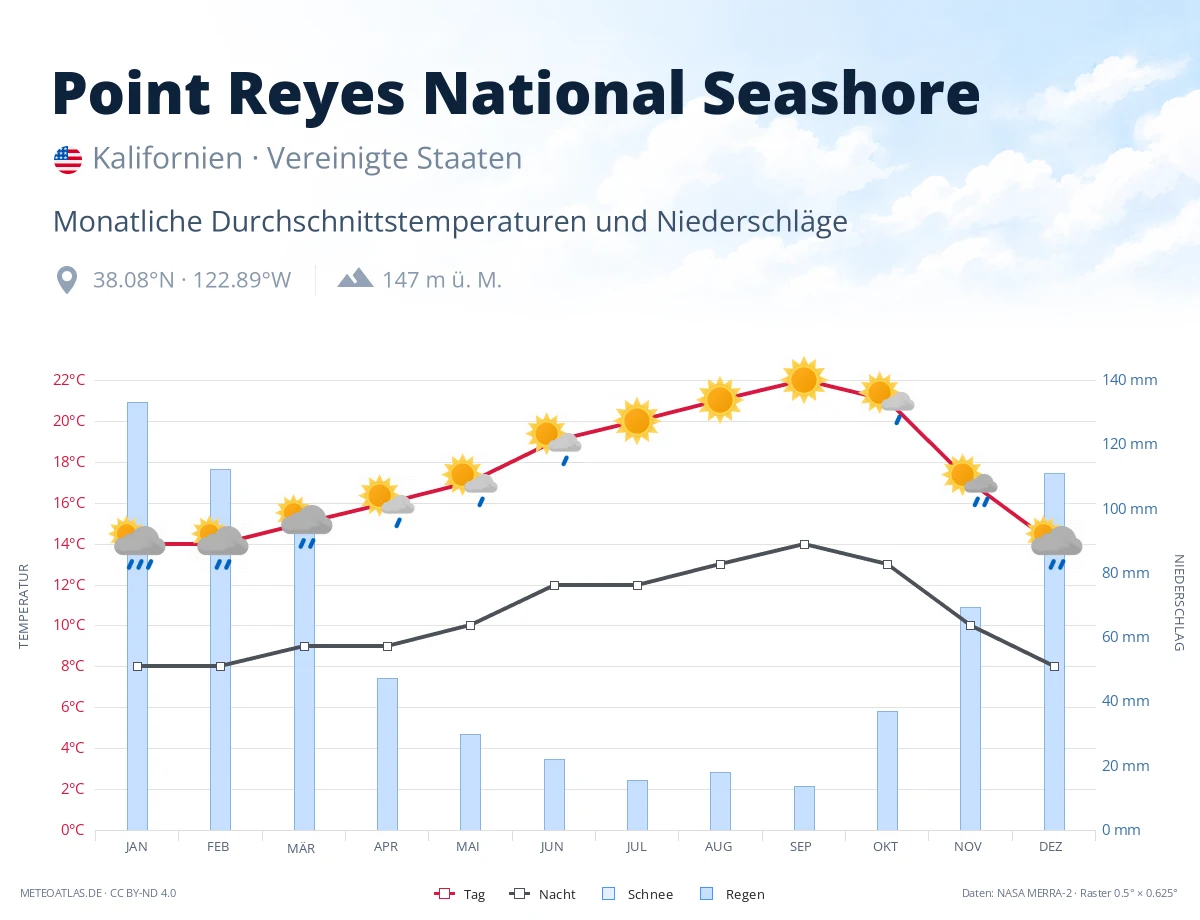
Task: Click the Tag legend line marker
Action: (445, 894)
